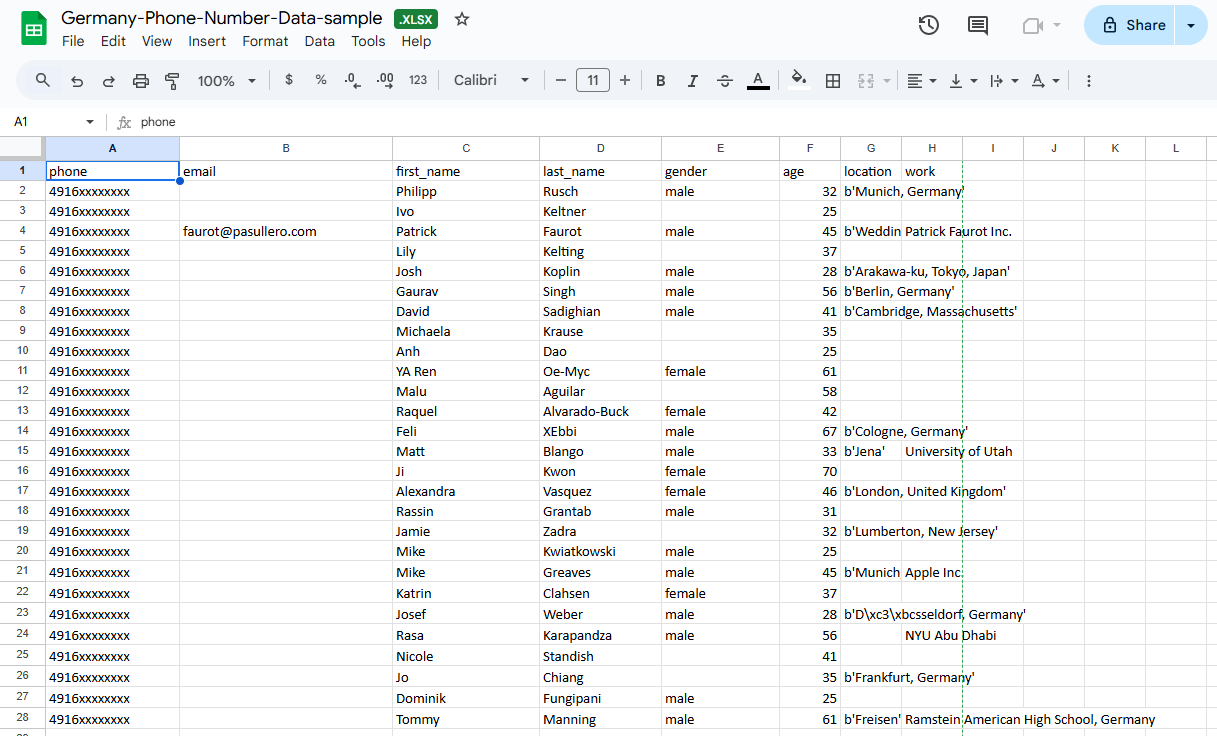1217x736 pixels.
Task: Open the Format menu
Action: (265, 41)
